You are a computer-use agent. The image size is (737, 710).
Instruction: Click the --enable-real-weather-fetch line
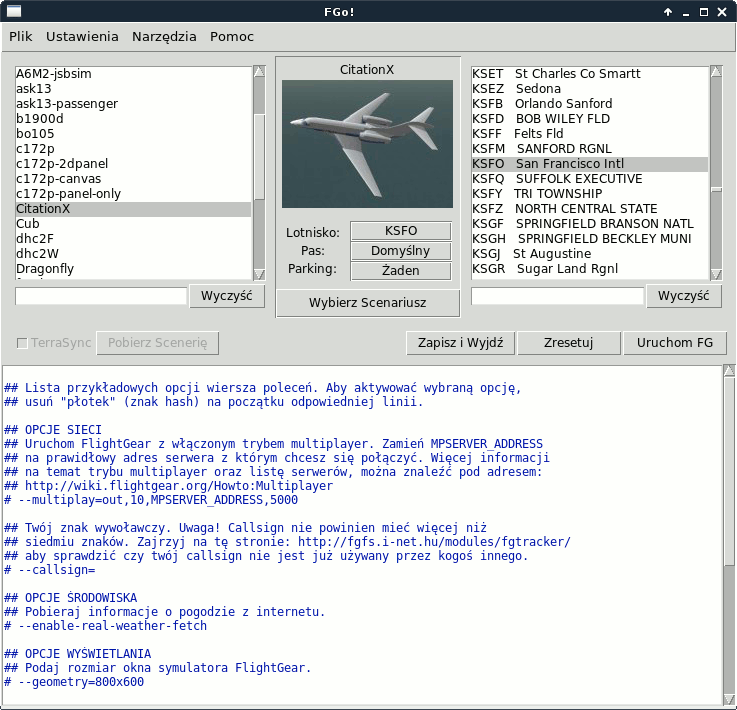click(105, 626)
